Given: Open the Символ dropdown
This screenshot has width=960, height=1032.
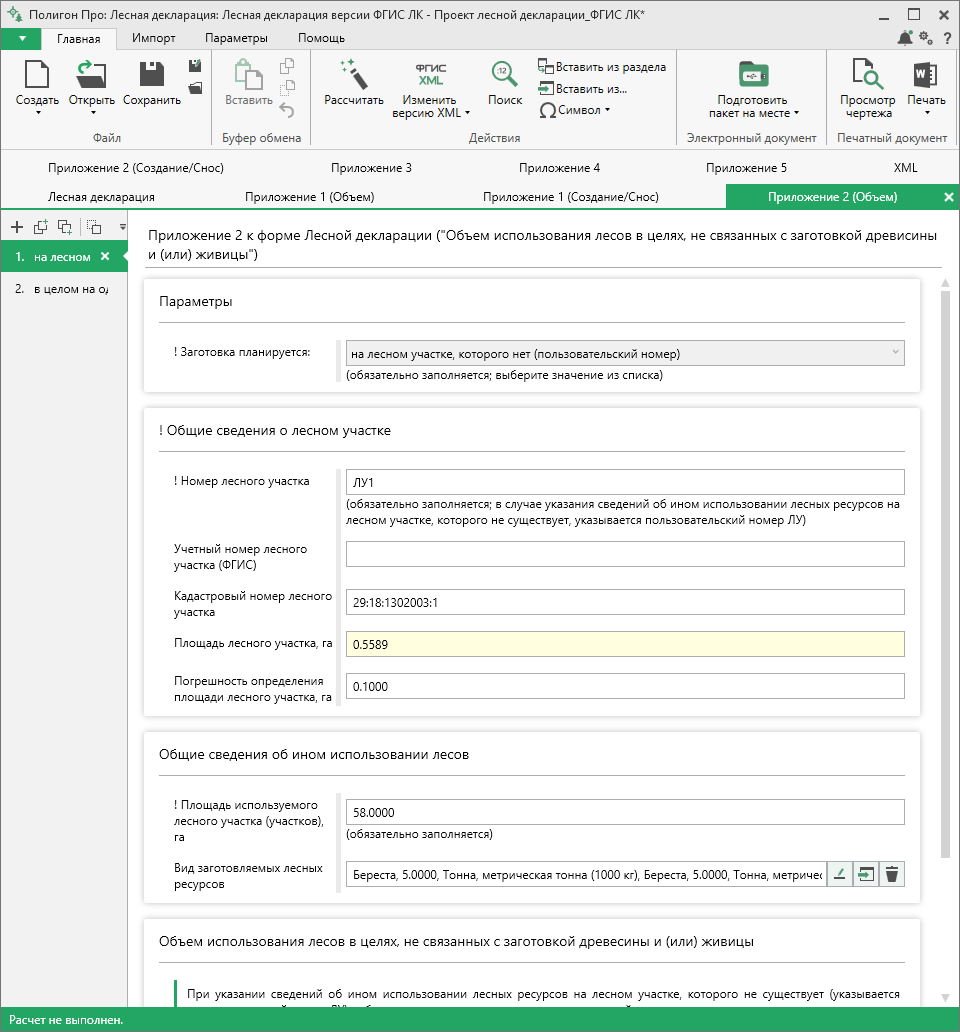Looking at the screenshot, I should coord(607,110).
